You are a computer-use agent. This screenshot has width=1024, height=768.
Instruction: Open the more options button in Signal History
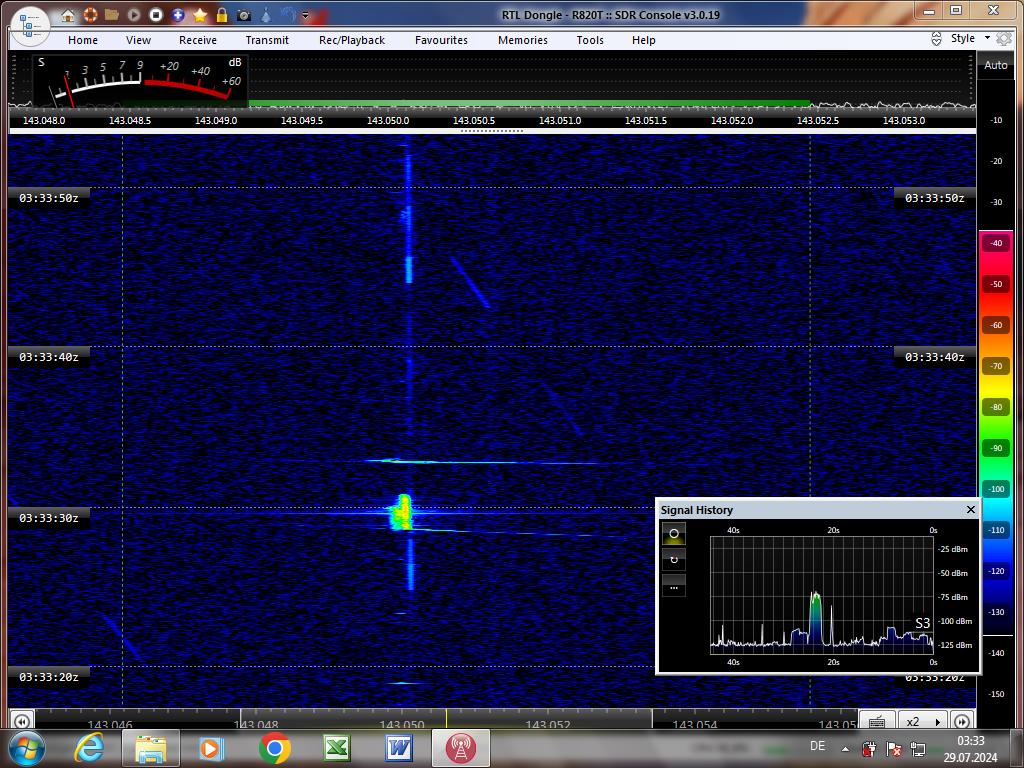(674, 586)
